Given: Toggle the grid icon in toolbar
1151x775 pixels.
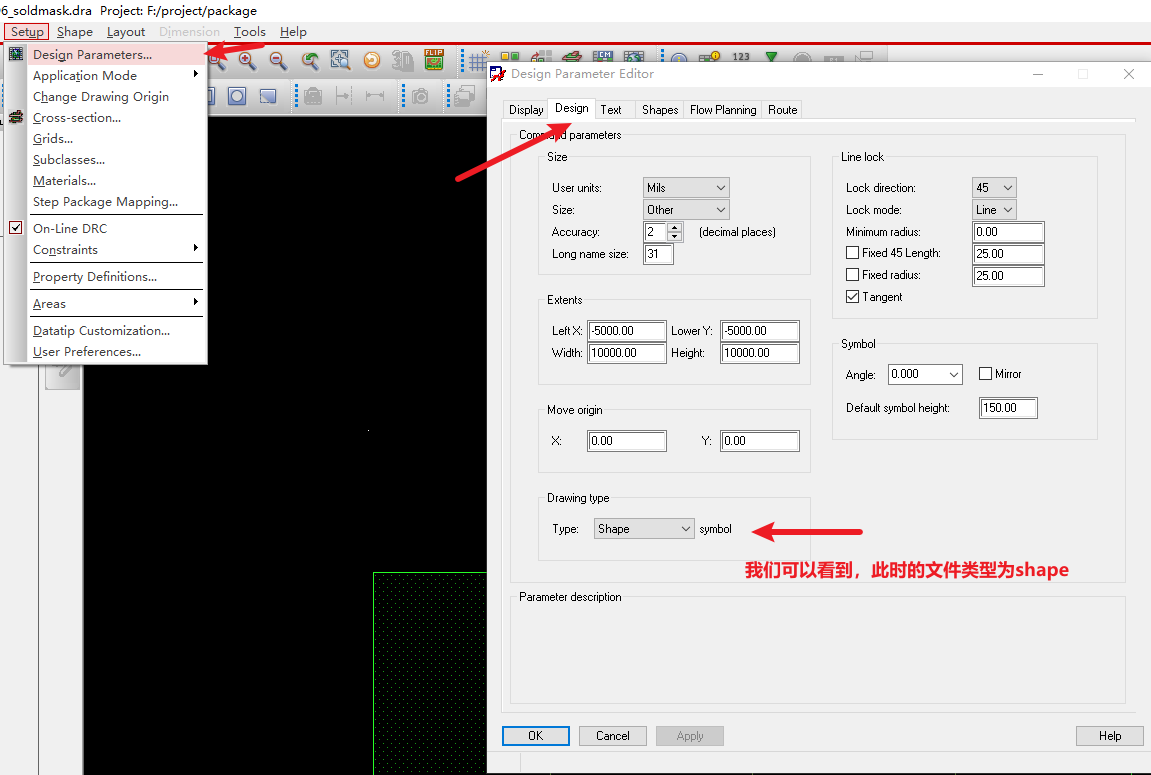Looking at the screenshot, I should [x=479, y=60].
